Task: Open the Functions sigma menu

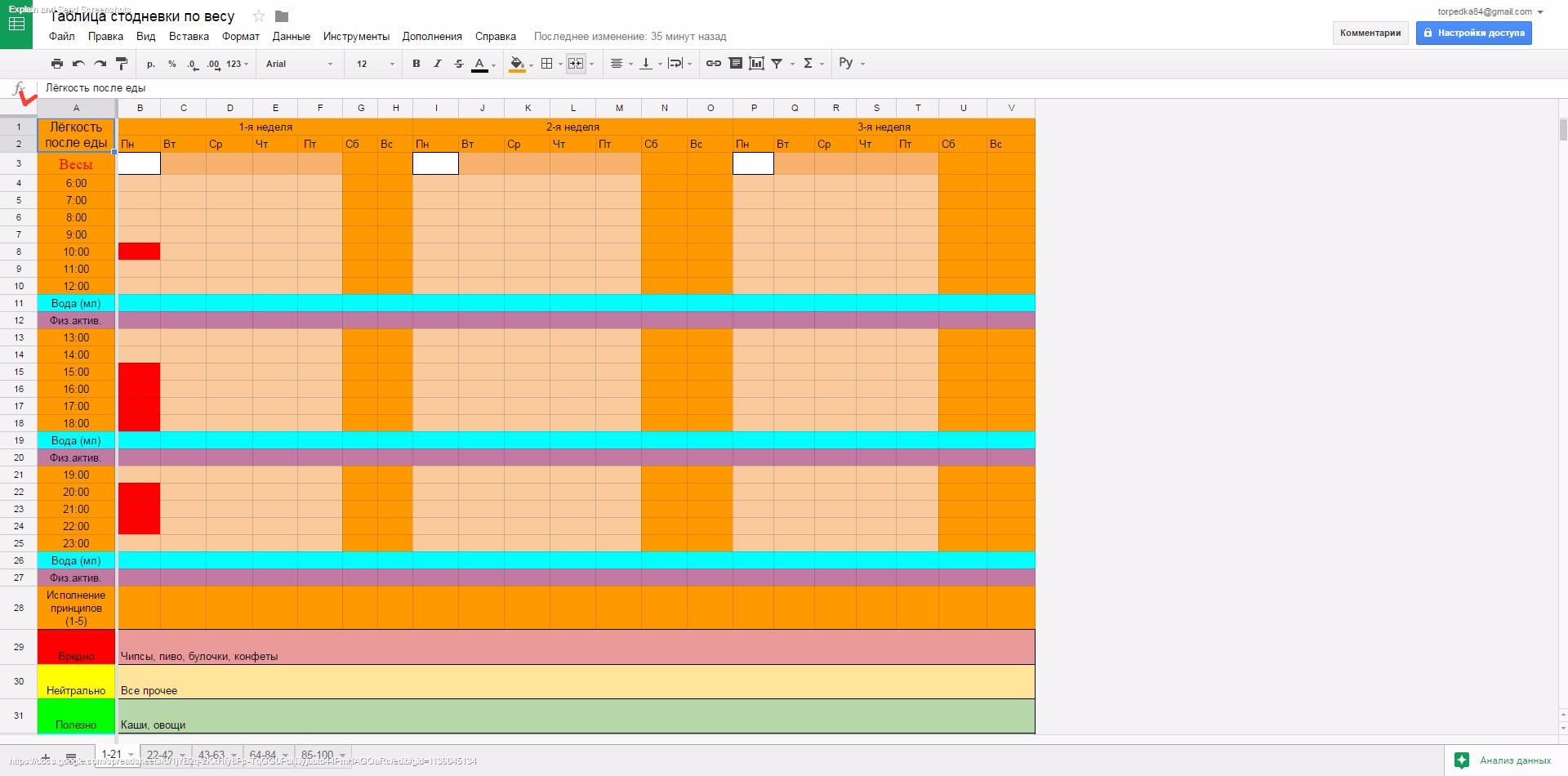Action: [x=813, y=64]
